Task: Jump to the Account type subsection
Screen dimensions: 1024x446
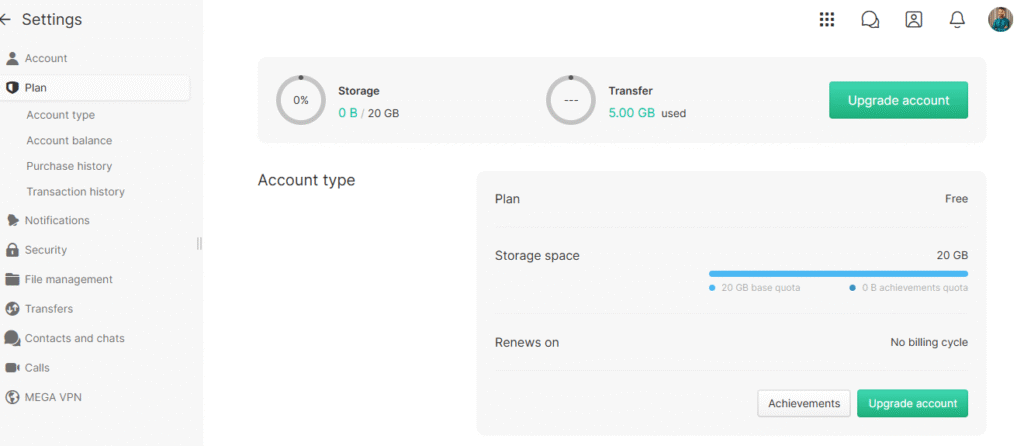Action: click(x=60, y=115)
